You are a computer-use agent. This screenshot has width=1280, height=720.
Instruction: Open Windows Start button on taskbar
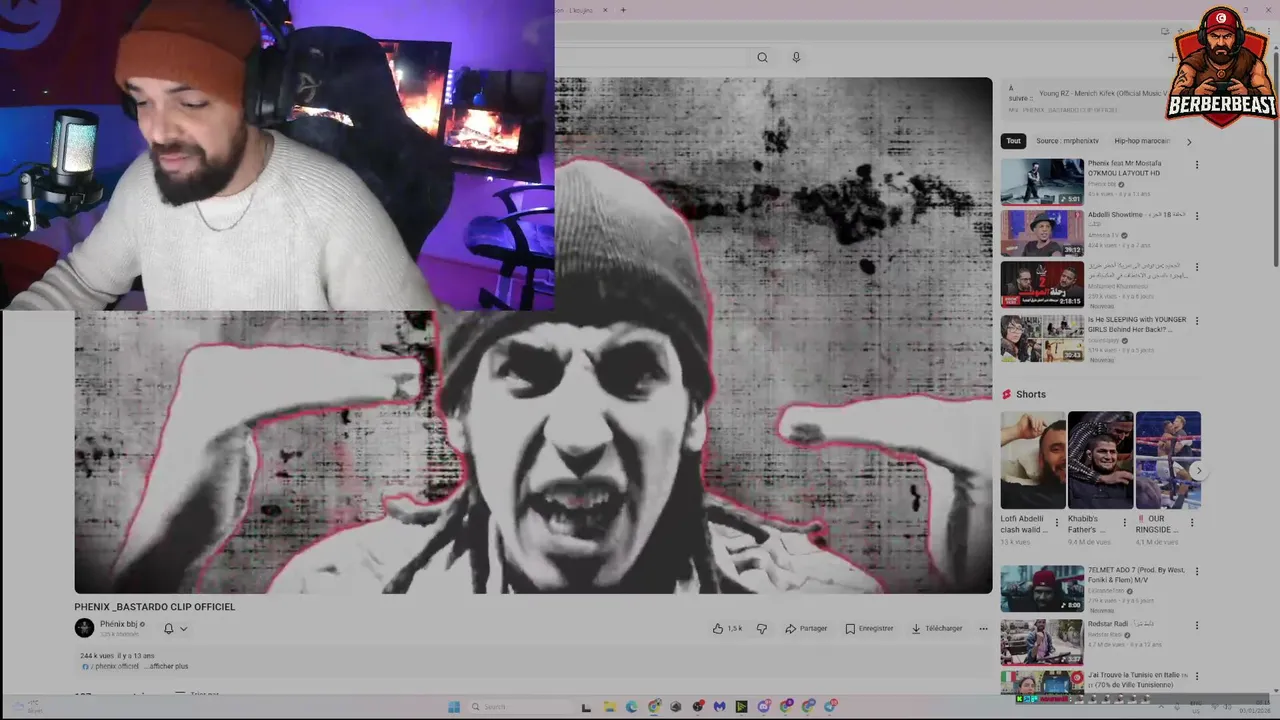(x=454, y=706)
